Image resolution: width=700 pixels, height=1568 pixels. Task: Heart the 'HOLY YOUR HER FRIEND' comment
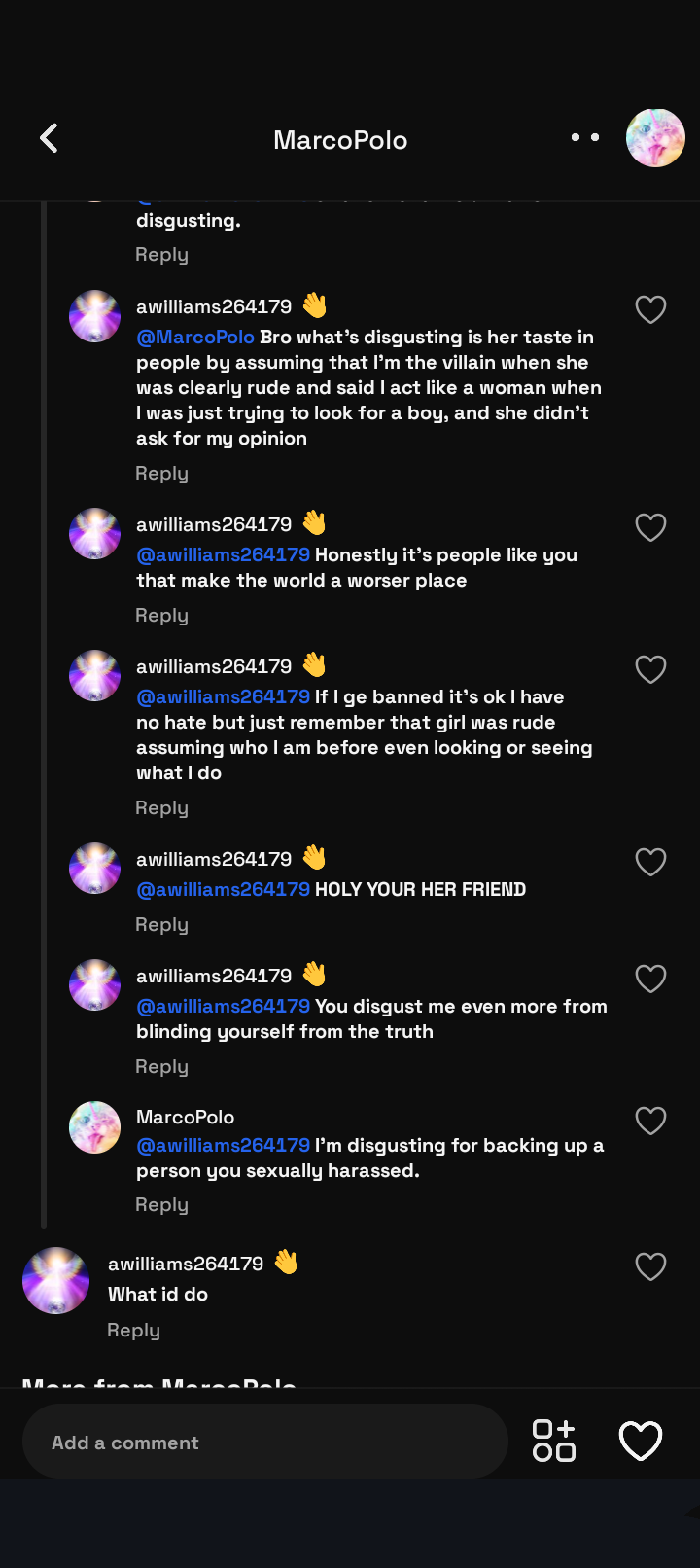pyautogui.click(x=650, y=862)
